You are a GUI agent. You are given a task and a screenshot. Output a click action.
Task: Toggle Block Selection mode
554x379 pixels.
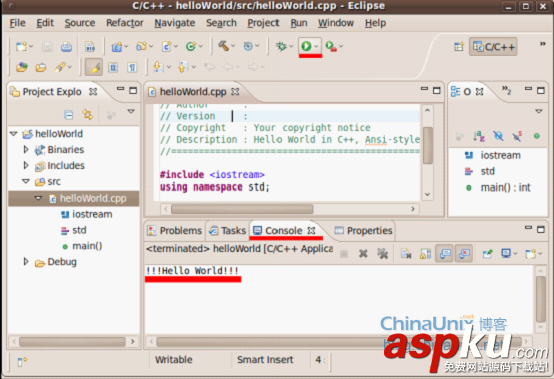(113, 67)
